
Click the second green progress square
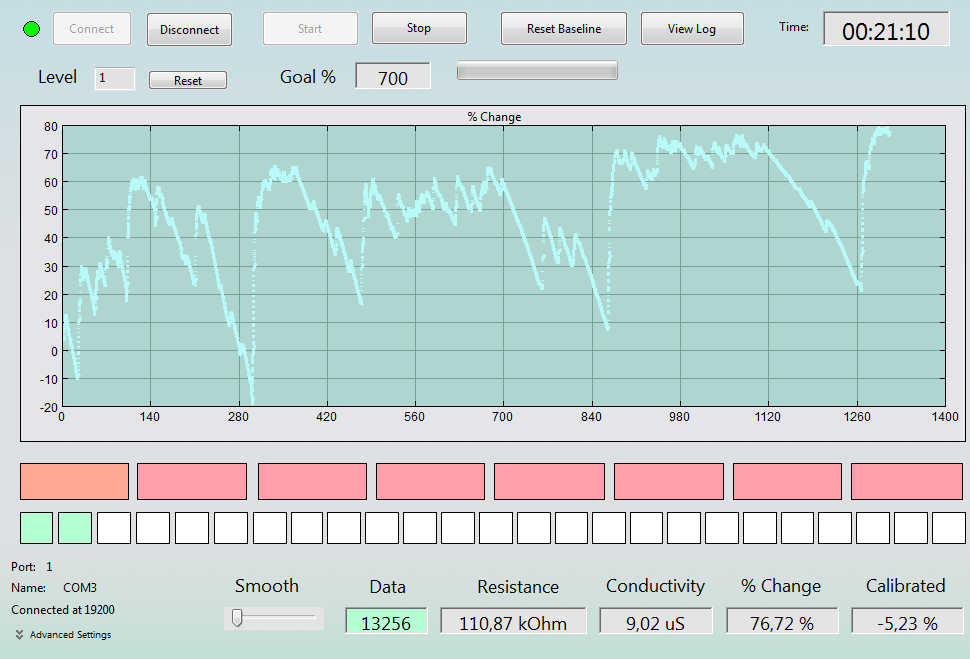pos(75,528)
